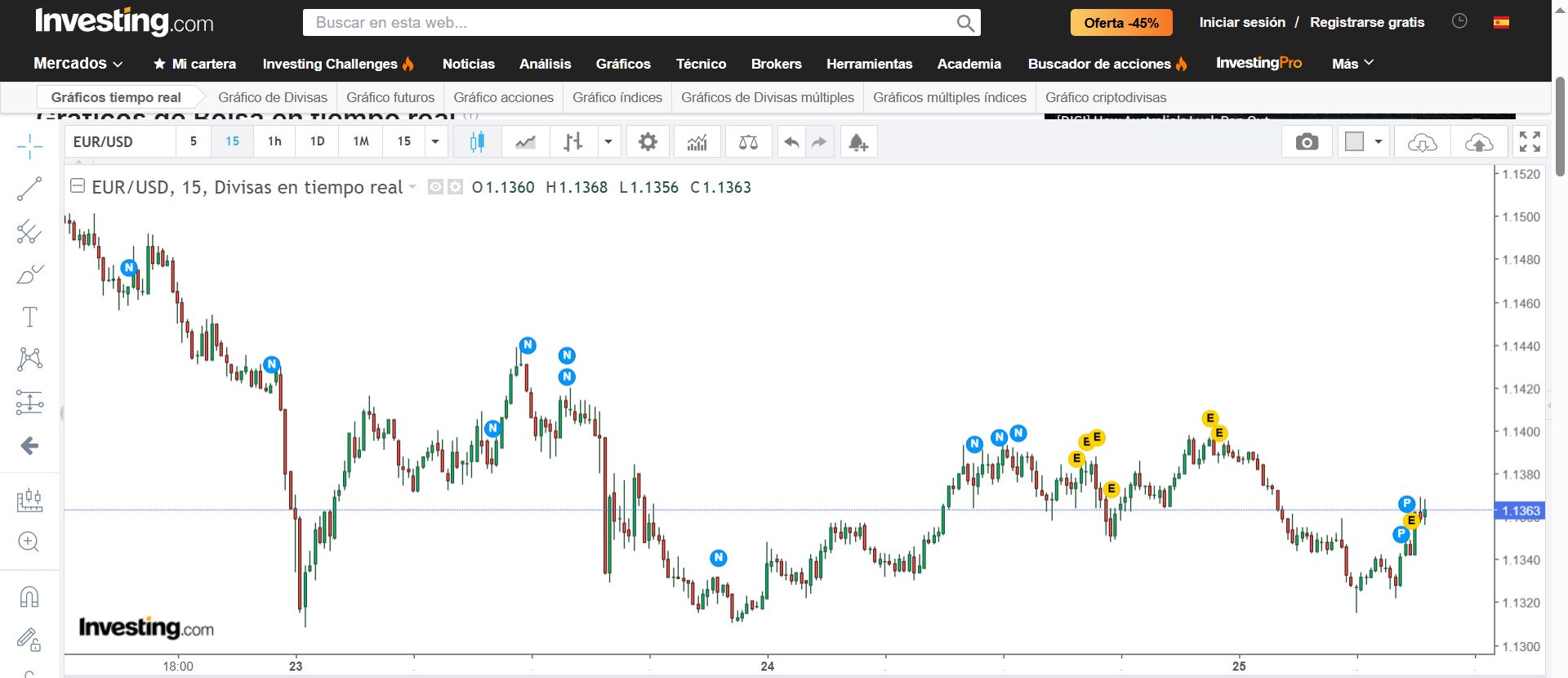Take a chart snapshot with camera icon
This screenshot has height=678, width=1568.
coord(1307,142)
